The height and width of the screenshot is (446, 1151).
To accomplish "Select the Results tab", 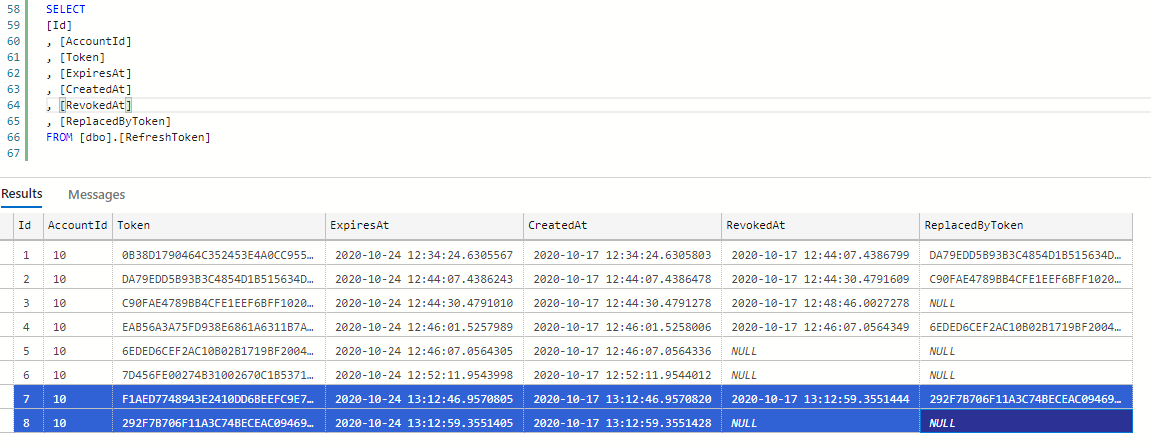I will (22, 194).
